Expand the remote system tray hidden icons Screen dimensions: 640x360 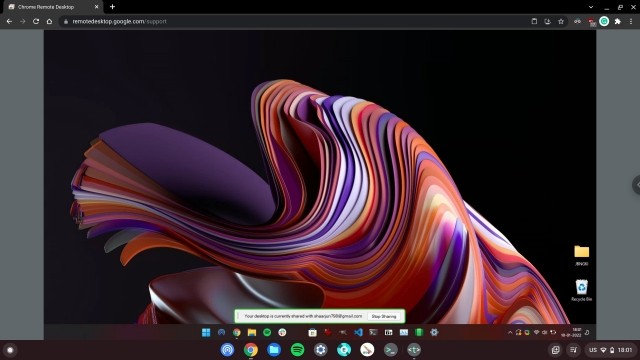(x=510, y=333)
